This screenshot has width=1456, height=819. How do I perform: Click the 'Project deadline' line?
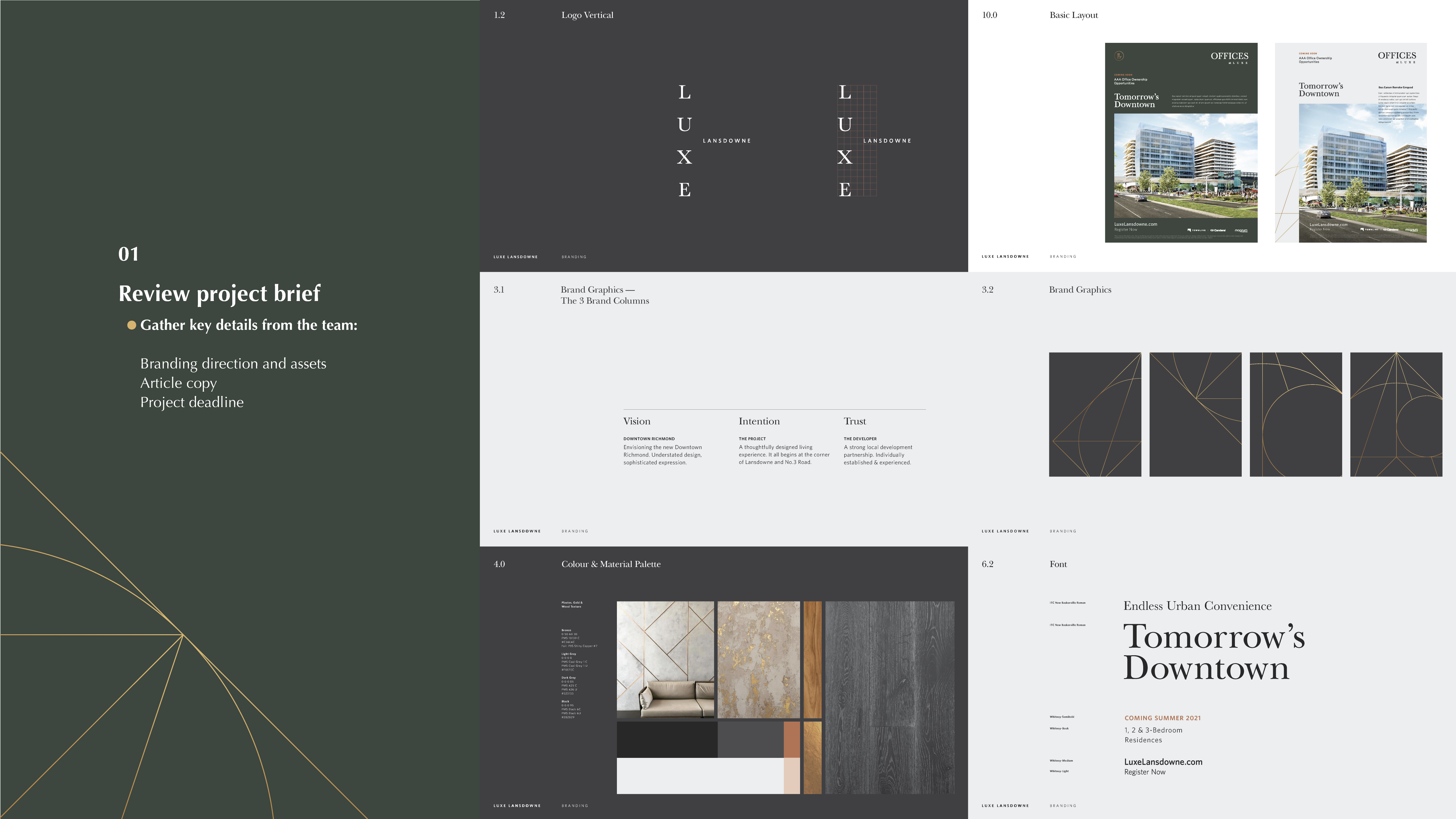[192, 403]
